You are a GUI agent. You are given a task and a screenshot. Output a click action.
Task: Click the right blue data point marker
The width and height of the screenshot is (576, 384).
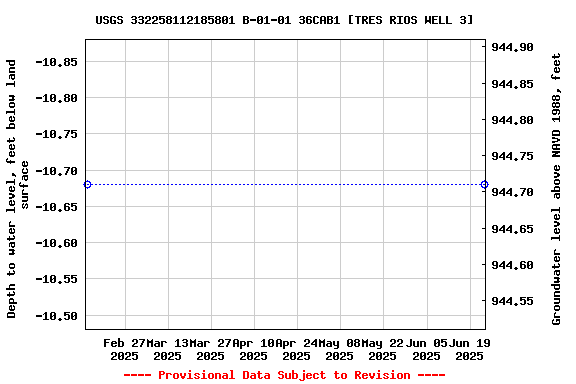(485, 184)
